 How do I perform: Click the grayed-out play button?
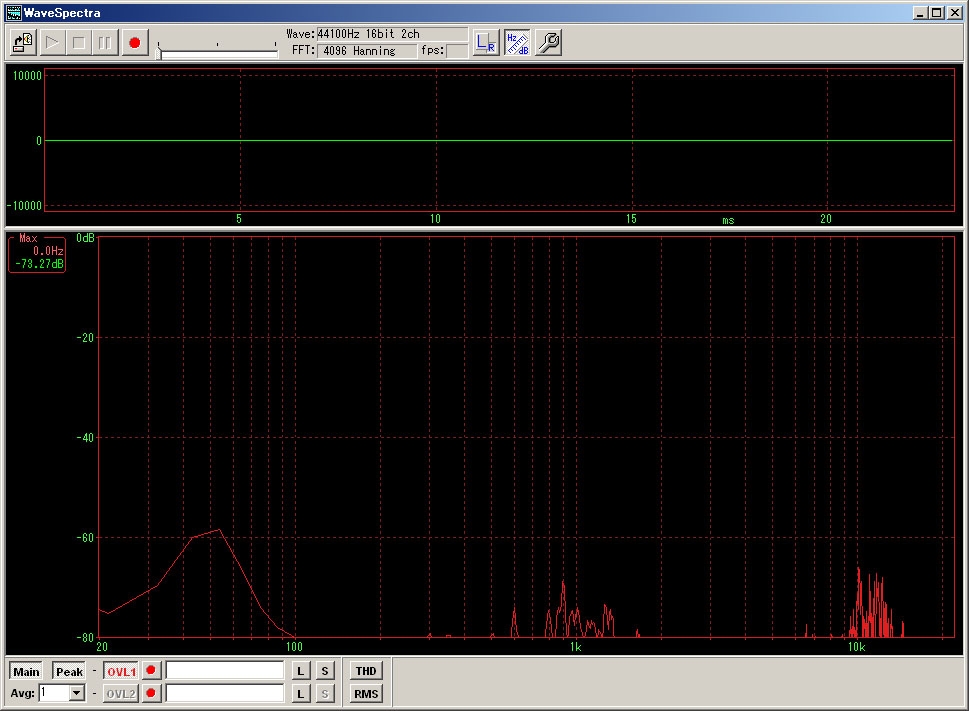point(52,43)
